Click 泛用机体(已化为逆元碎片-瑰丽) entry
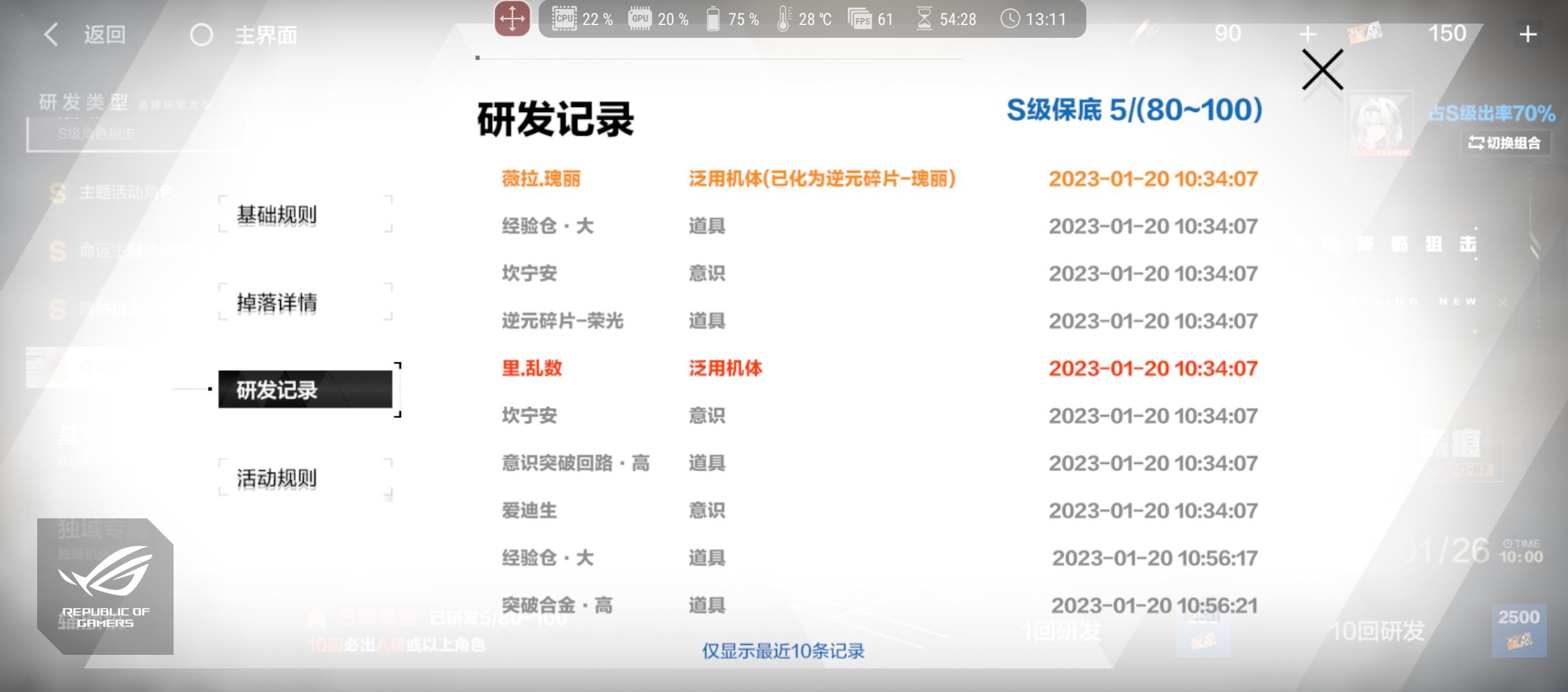The height and width of the screenshot is (692, 1568). tap(822, 179)
